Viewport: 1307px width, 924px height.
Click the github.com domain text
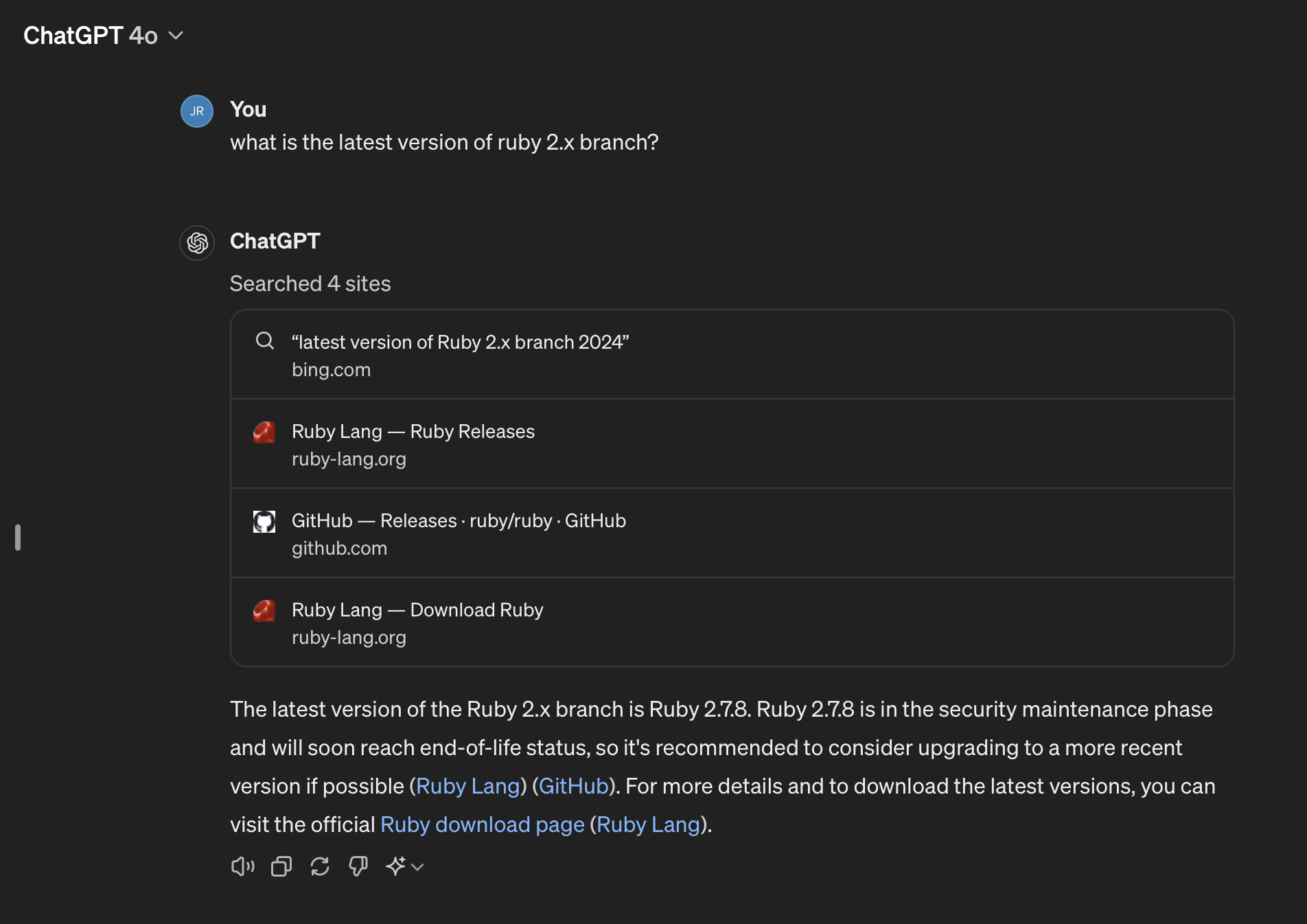(339, 548)
